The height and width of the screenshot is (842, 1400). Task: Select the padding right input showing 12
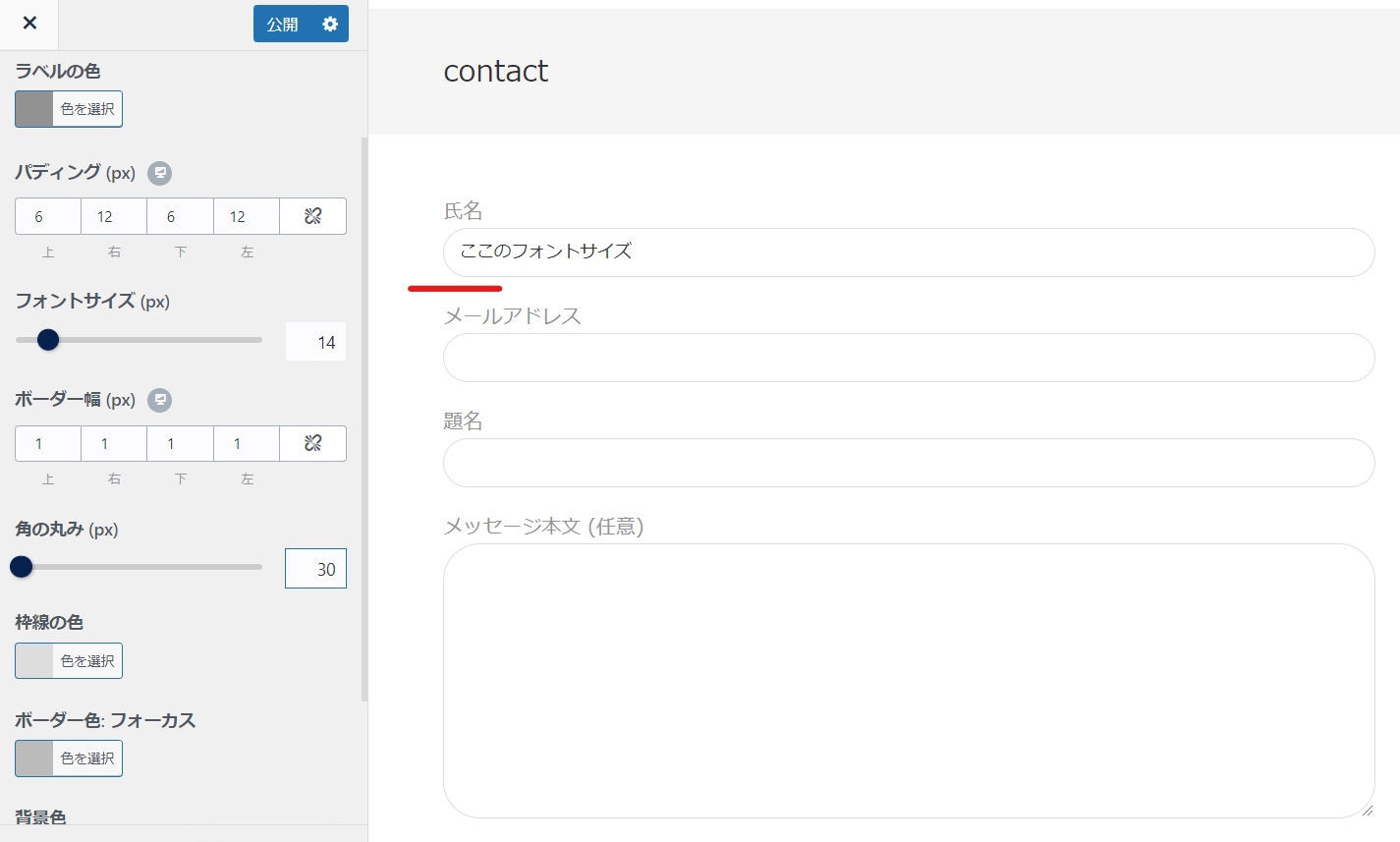pyautogui.click(x=113, y=215)
